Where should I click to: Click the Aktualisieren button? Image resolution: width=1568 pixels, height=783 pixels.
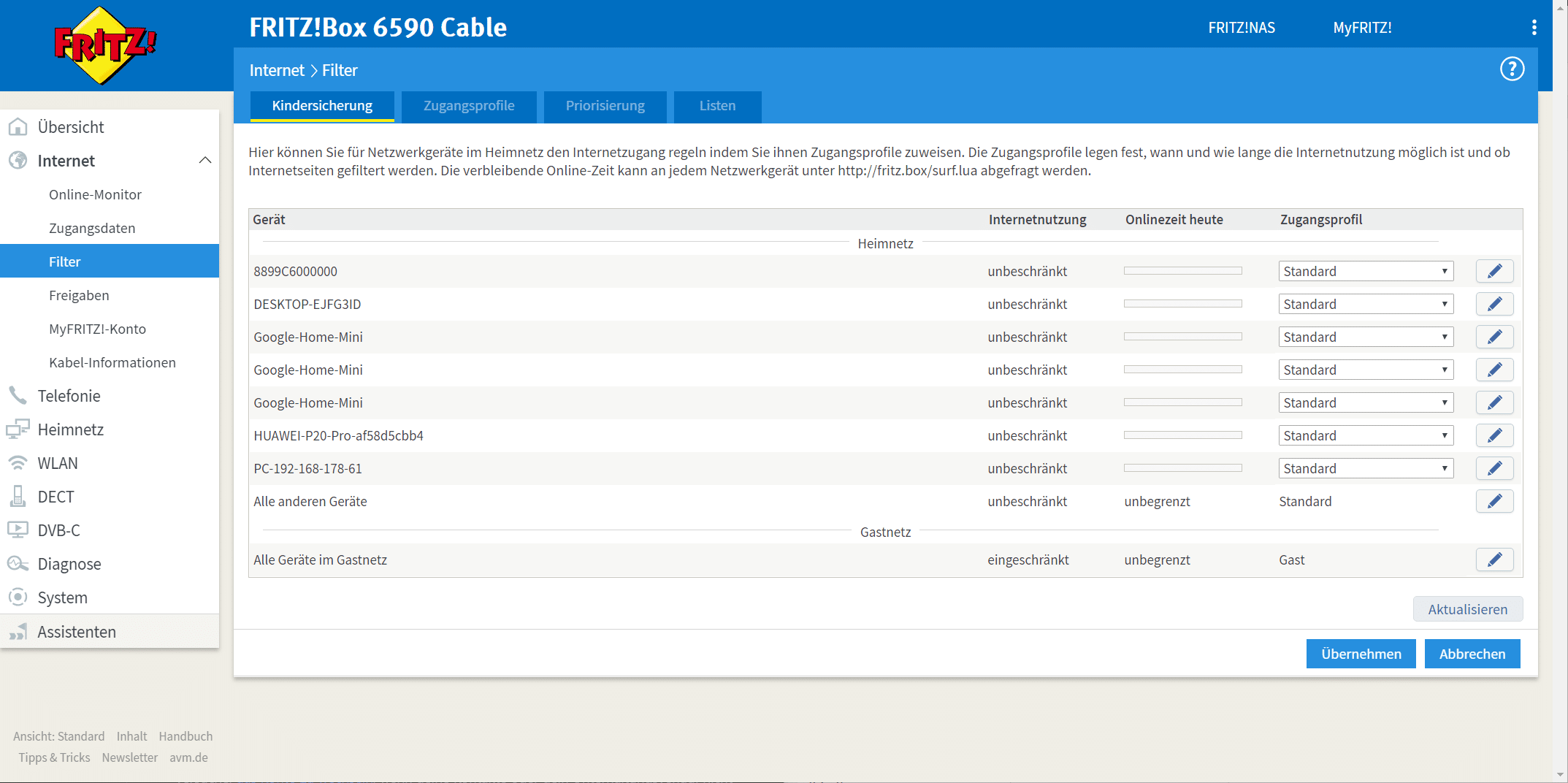pyautogui.click(x=1467, y=609)
